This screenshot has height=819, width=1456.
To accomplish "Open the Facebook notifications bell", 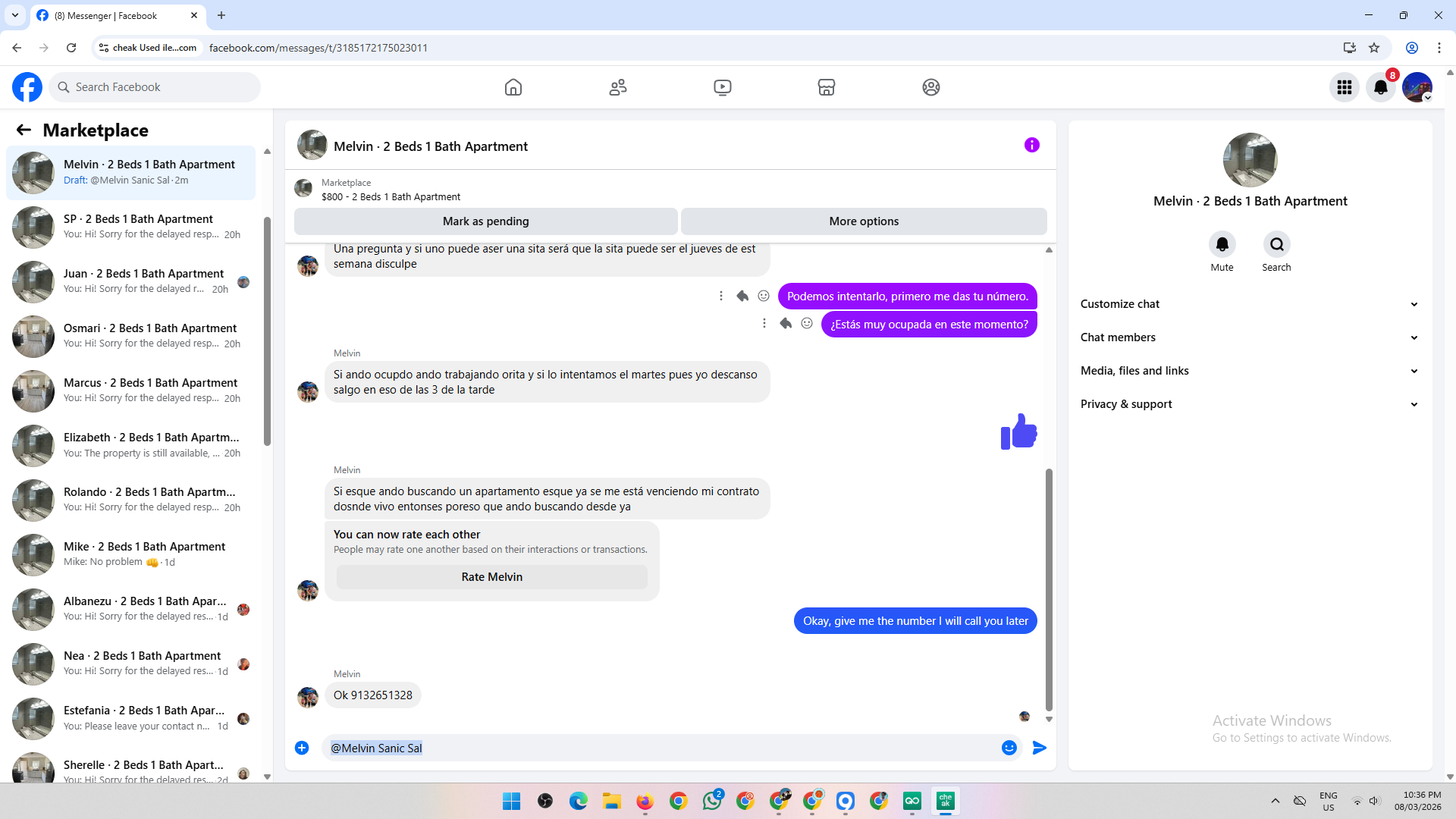I will click(1380, 87).
